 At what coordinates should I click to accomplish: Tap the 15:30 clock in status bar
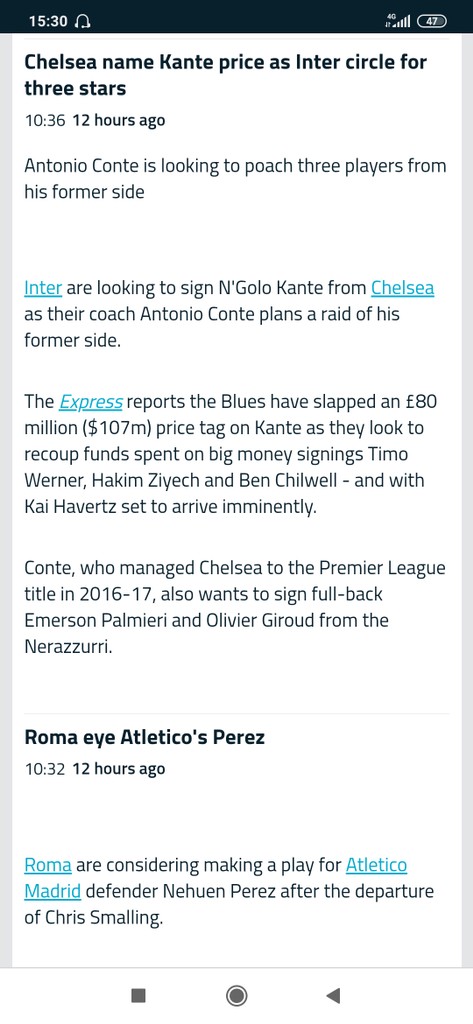point(48,22)
